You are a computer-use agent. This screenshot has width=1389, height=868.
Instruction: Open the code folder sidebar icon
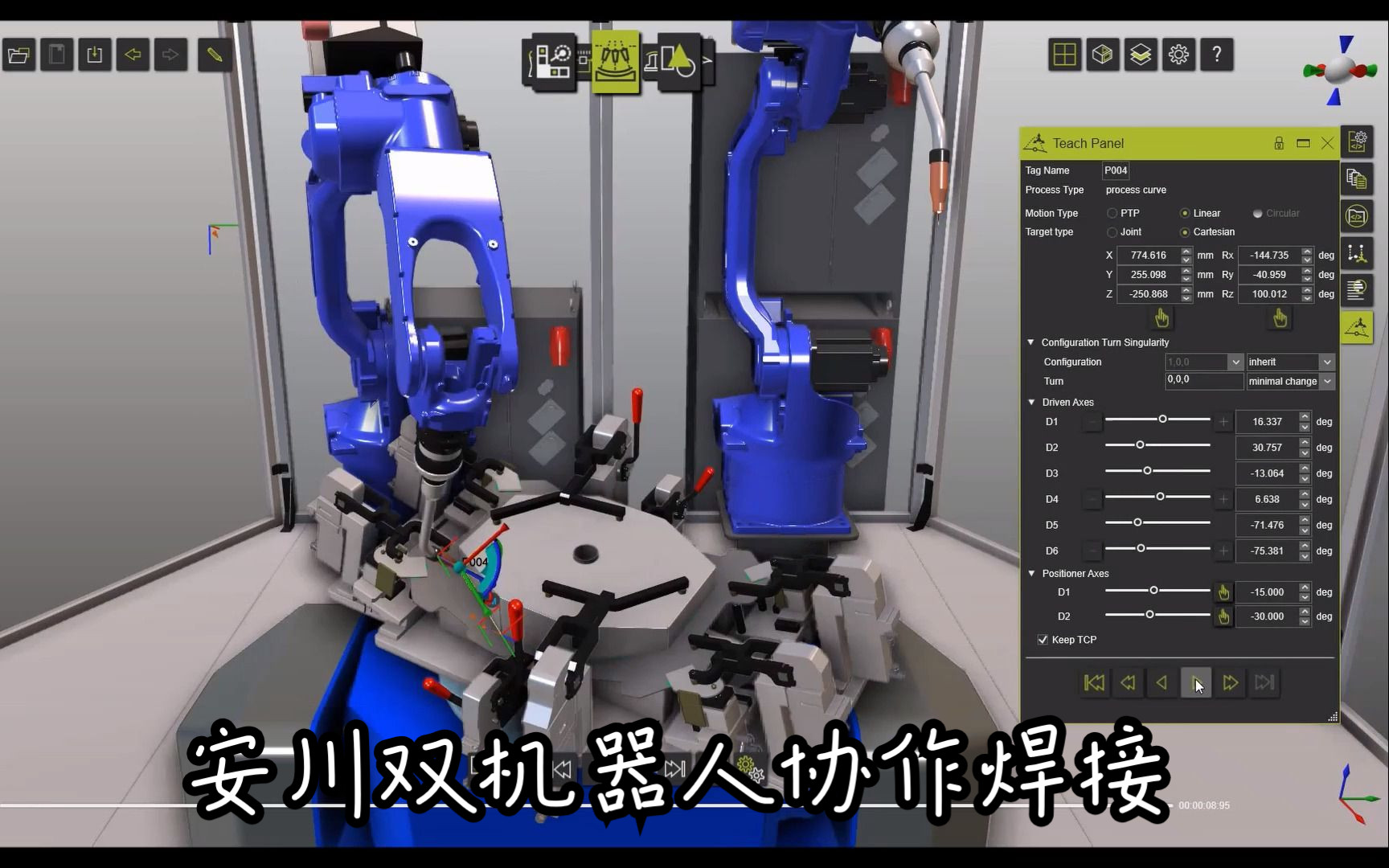tap(1357, 216)
